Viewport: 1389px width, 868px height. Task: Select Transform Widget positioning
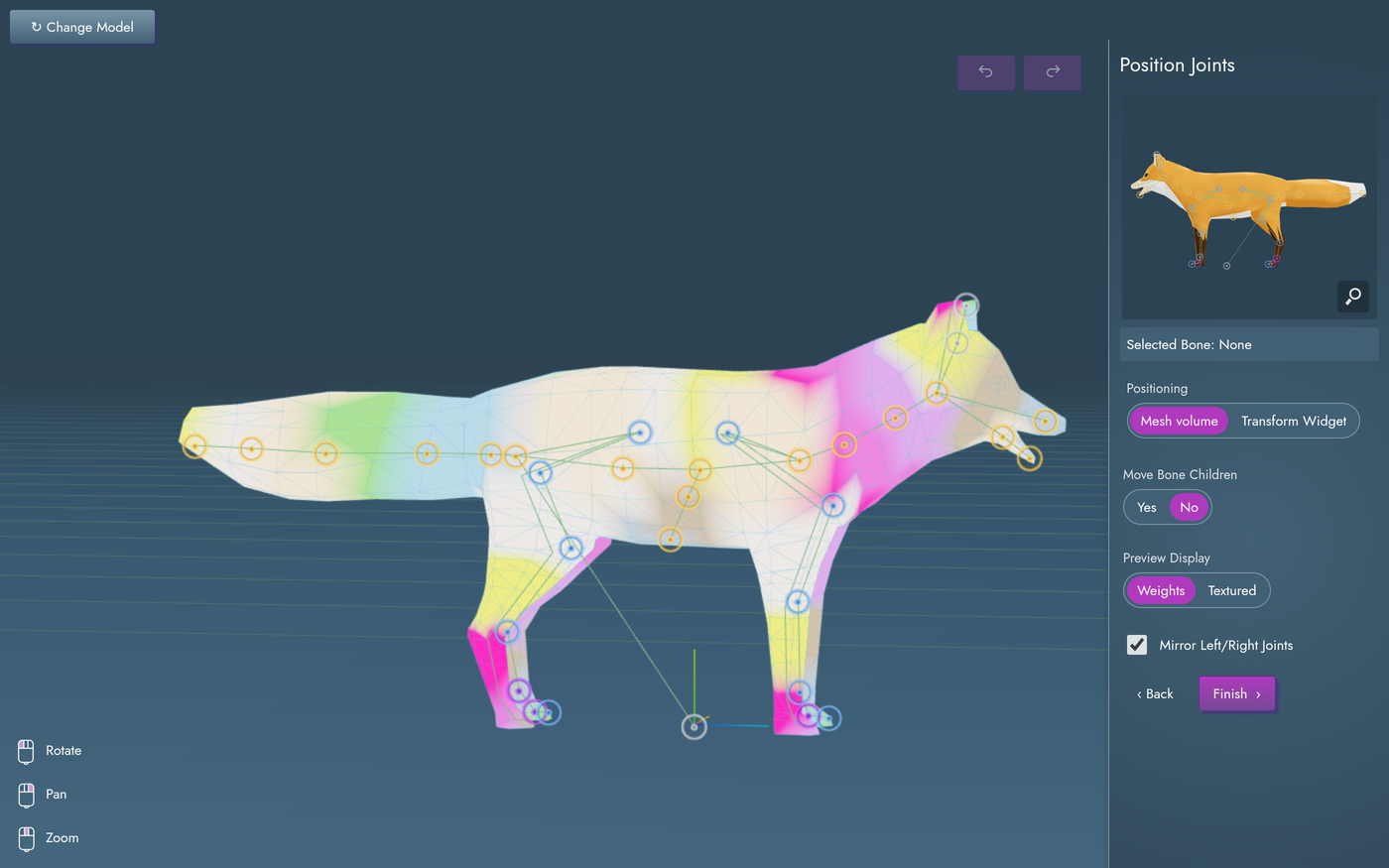[x=1294, y=421]
